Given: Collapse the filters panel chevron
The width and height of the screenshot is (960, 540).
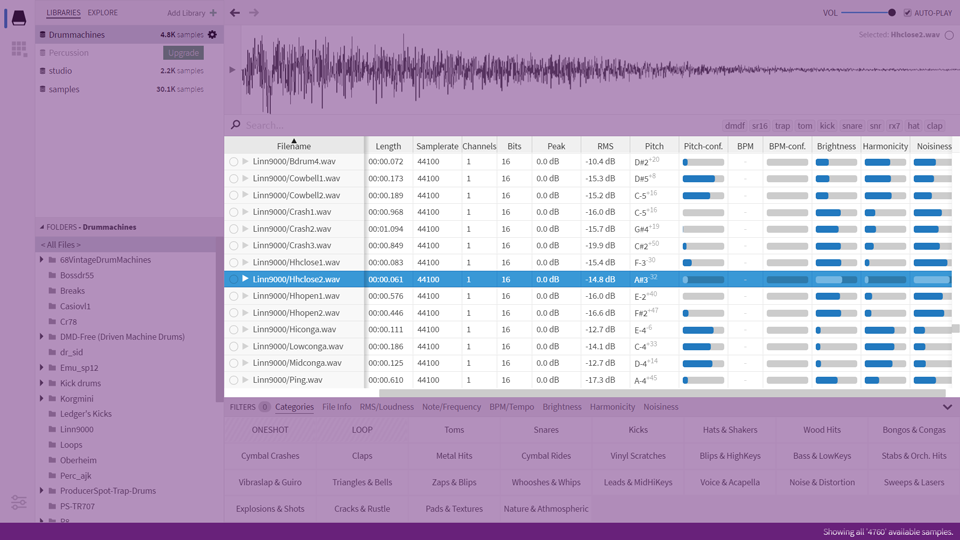Looking at the screenshot, I should point(947,407).
